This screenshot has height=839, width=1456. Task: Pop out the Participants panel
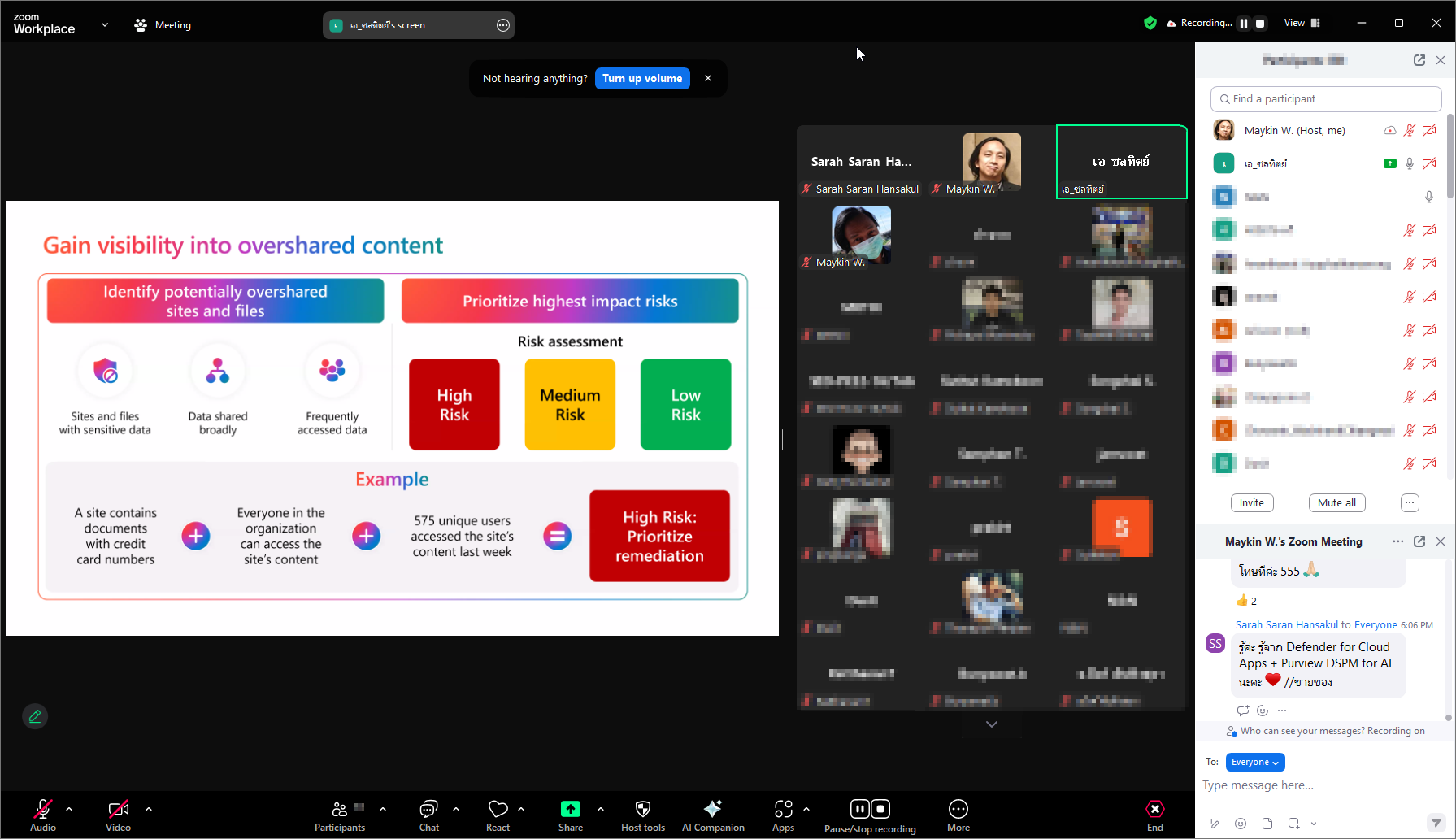click(x=1419, y=60)
